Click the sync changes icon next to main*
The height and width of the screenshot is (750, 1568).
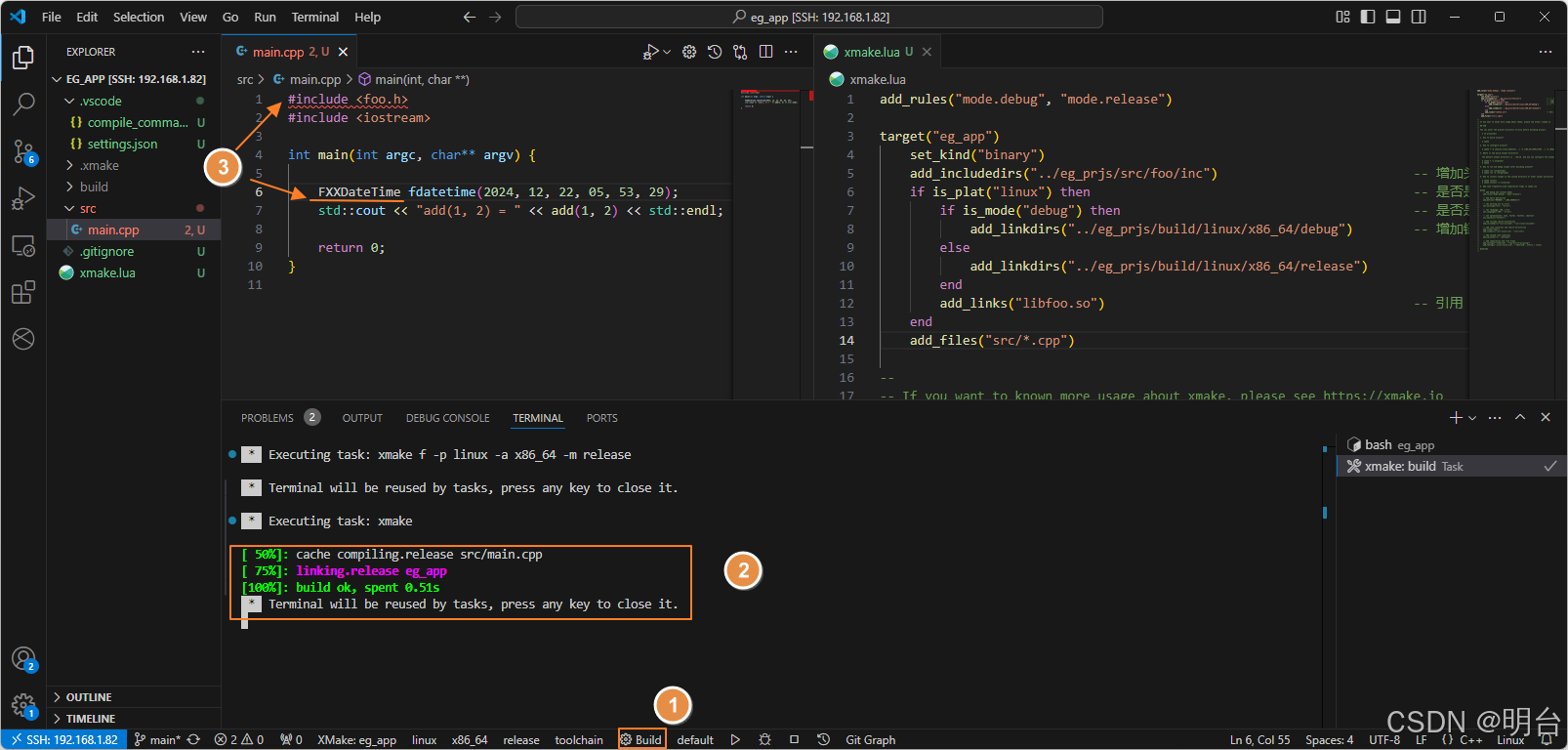[x=193, y=740]
